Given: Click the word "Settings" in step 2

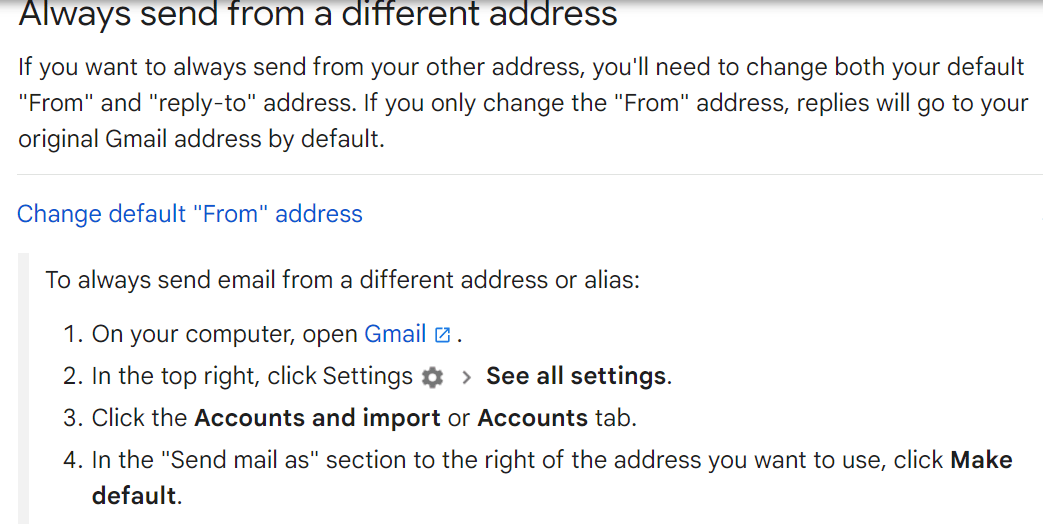Looking at the screenshot, I should (x=367, y=376).
